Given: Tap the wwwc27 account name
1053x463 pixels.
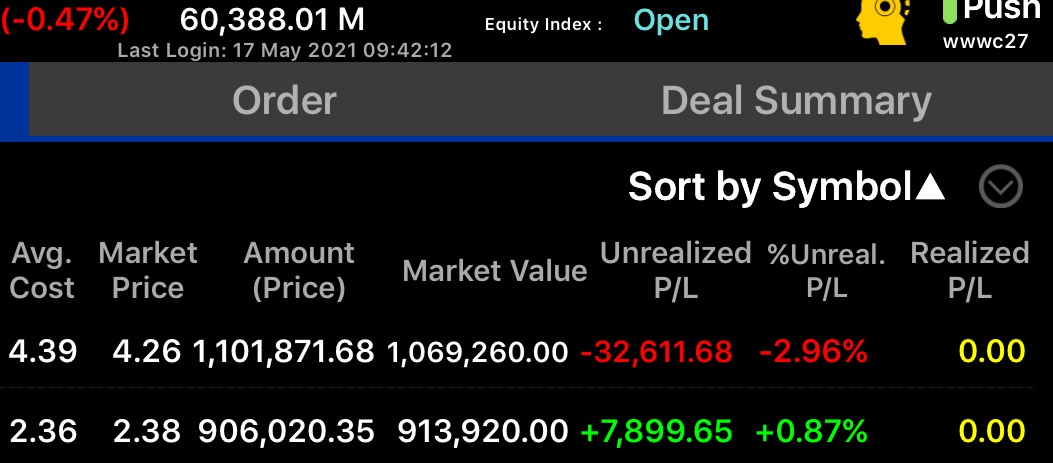Looking at the screenshot, I should click(x=985, y=42).
